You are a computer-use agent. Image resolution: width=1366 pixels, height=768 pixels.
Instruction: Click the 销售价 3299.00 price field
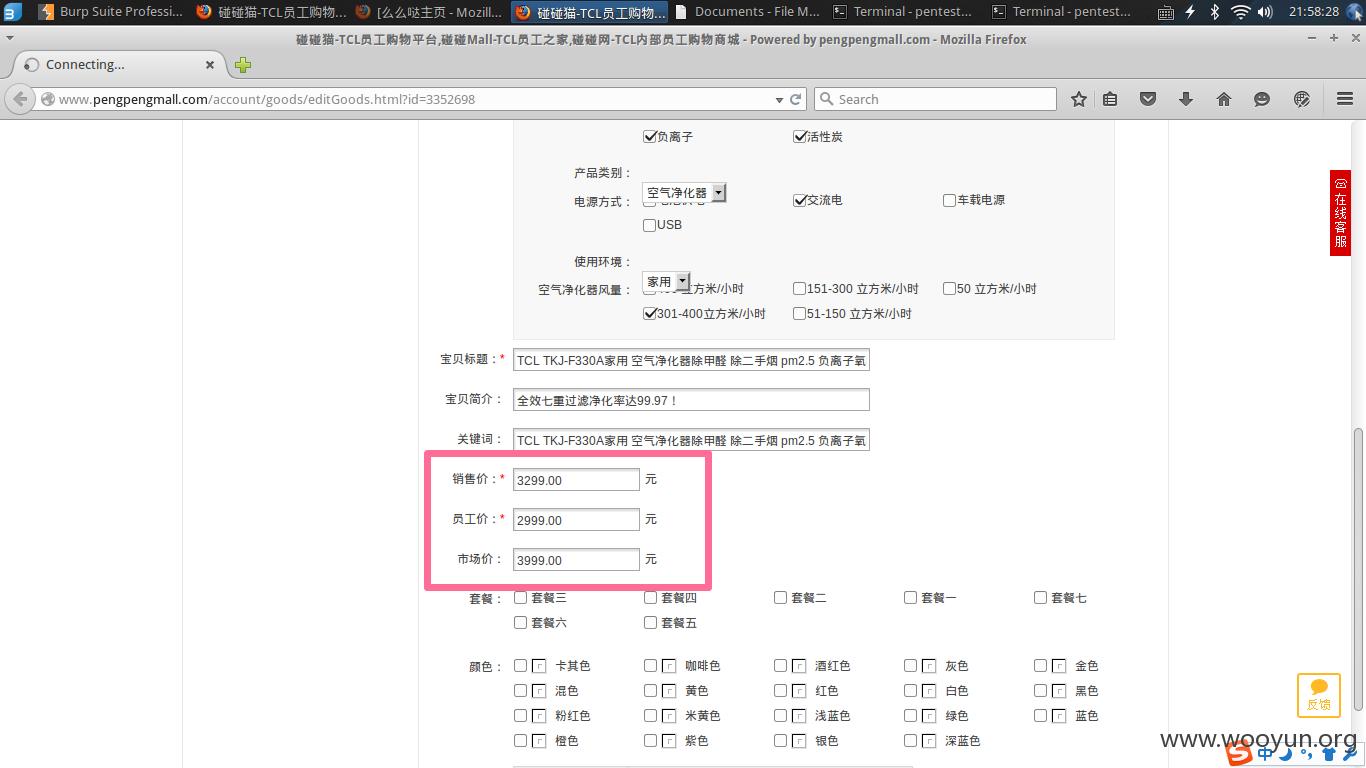[576, 480]
